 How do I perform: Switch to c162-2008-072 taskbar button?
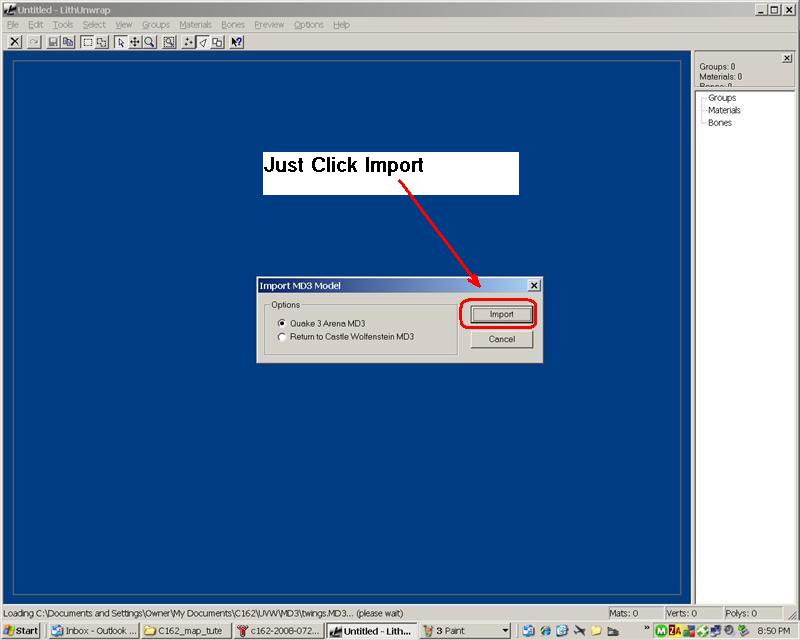tap(279, 631)
